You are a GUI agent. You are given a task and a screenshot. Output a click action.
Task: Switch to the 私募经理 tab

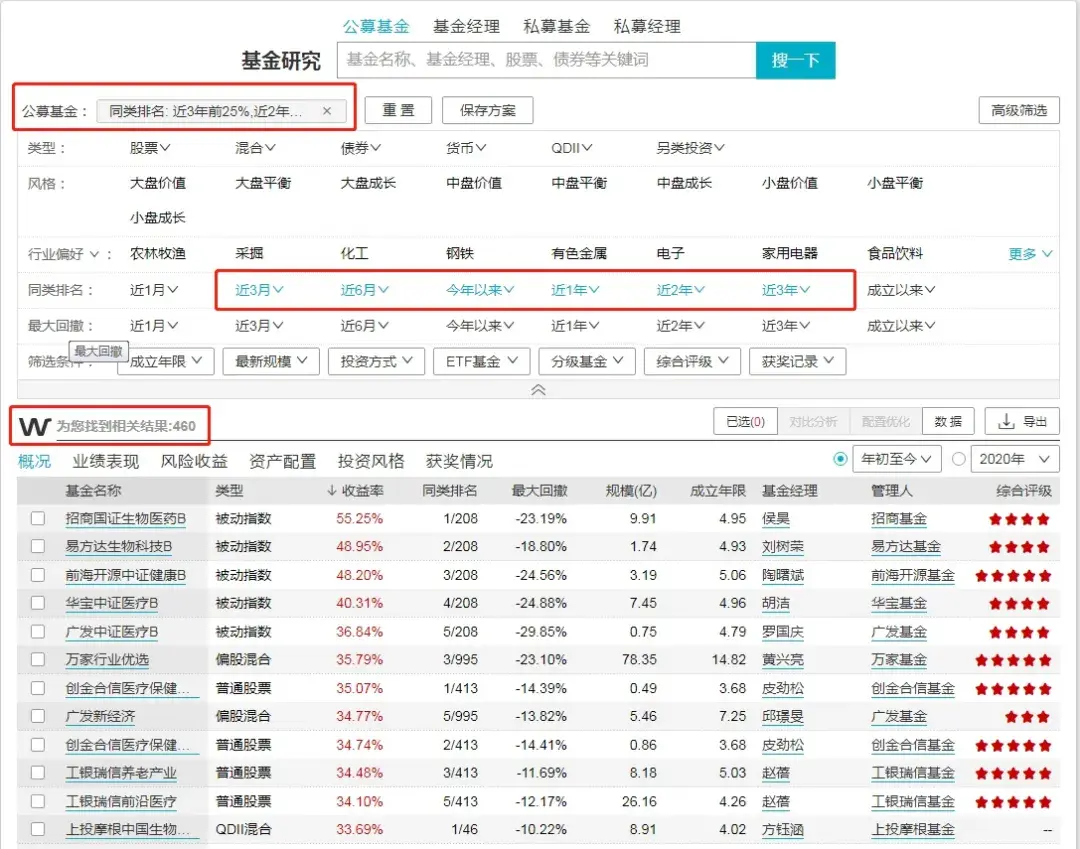click(647, 26)
